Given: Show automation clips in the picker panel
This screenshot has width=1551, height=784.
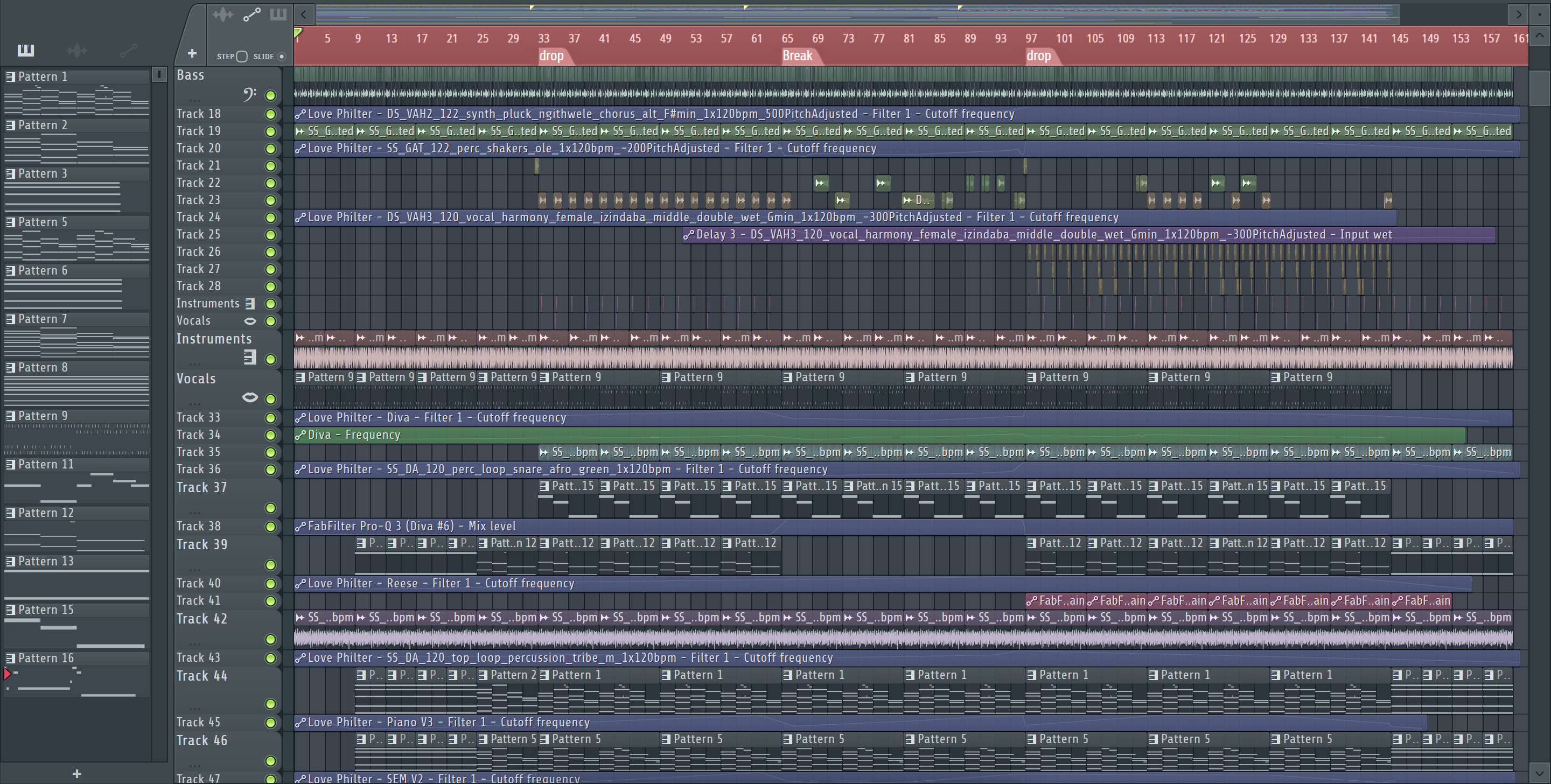Looking at the screenshot, I should coord(128,50).
